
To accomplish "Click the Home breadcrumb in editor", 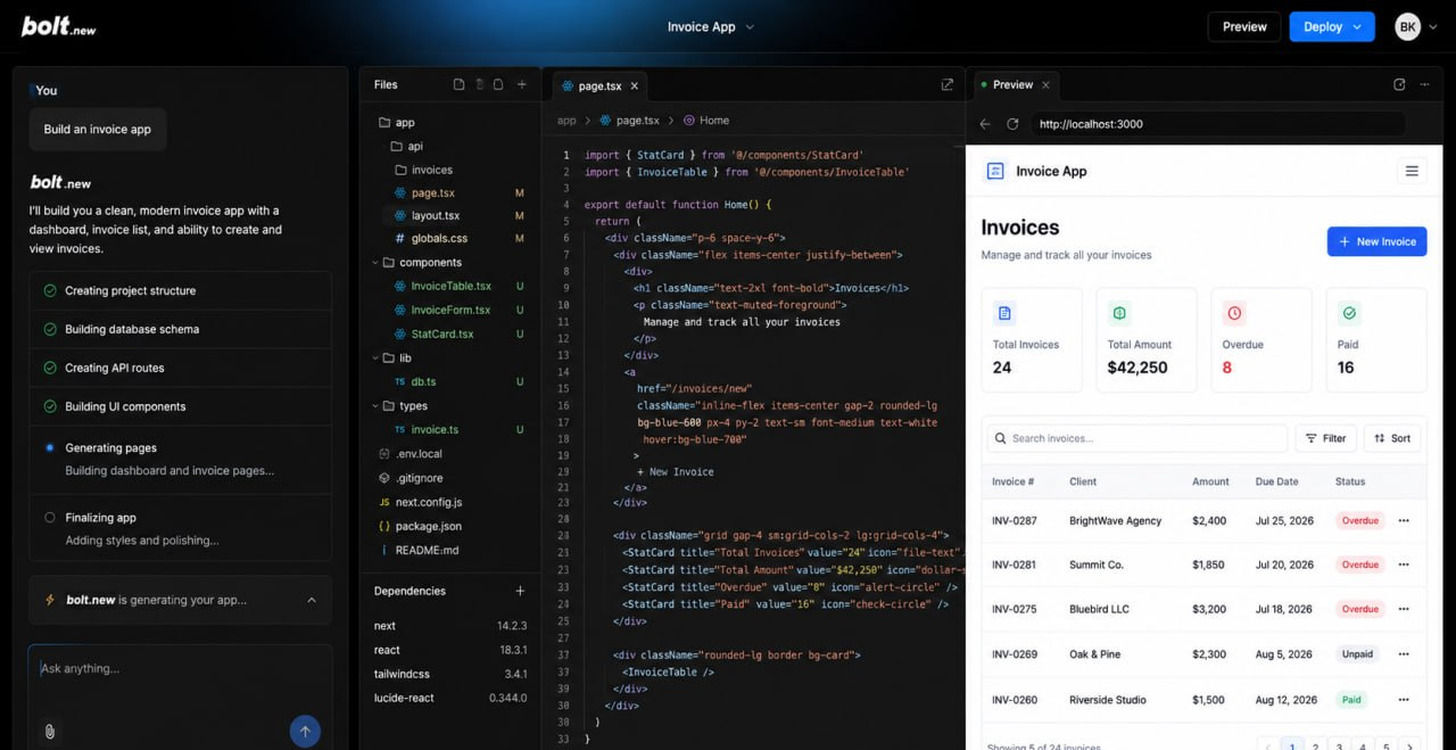I will (706, 120).
